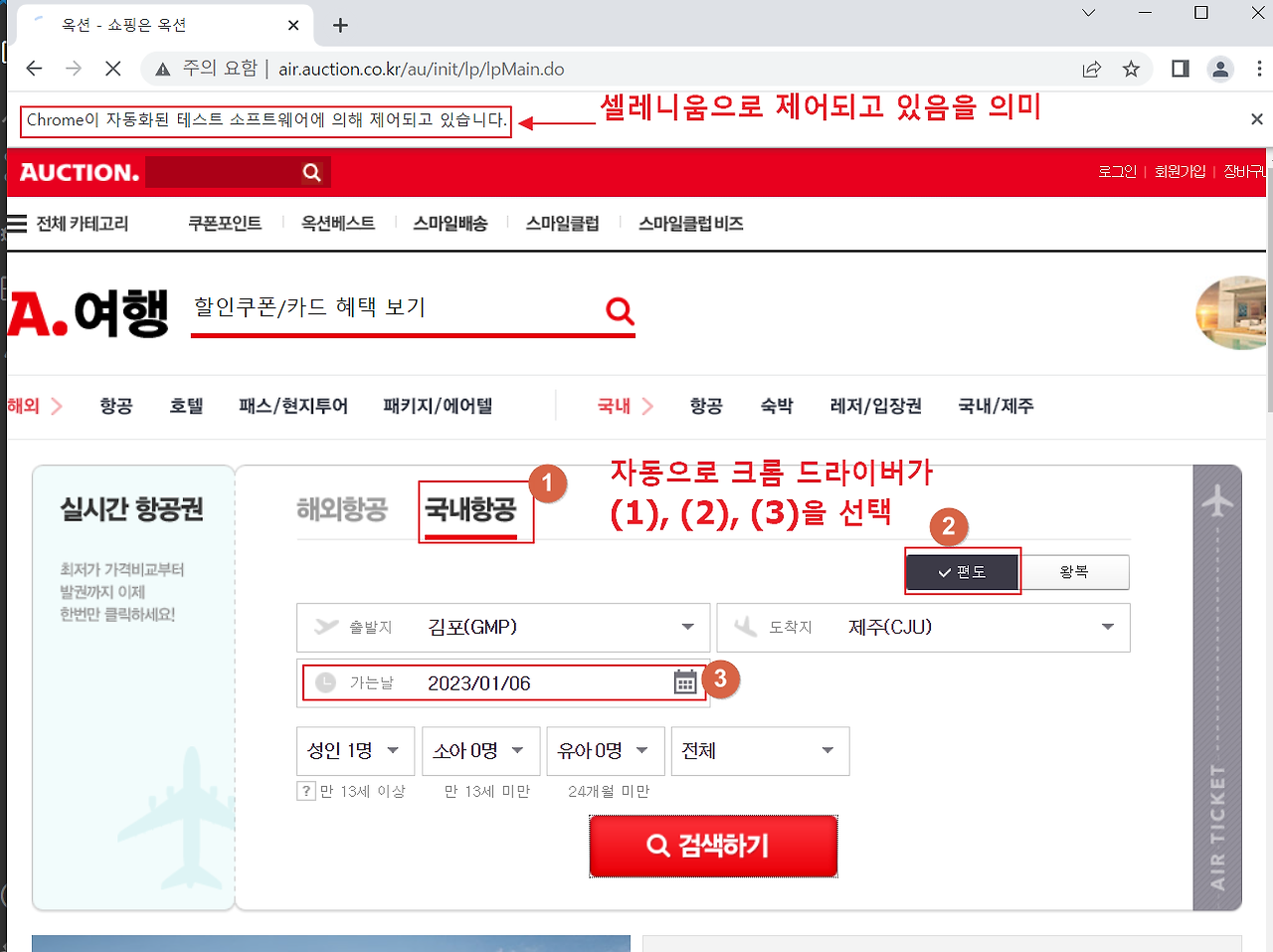Click the Auction header search box
The image size is (1273, 952).
tap(224, 172)
